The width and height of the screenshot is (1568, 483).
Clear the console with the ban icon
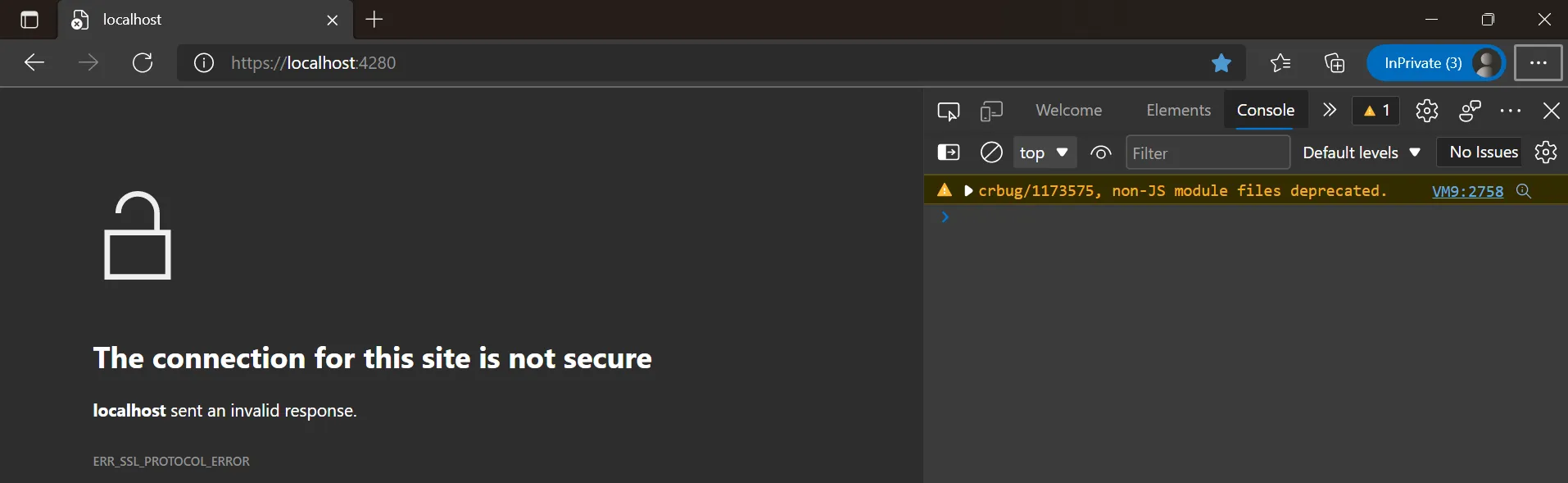991,153
